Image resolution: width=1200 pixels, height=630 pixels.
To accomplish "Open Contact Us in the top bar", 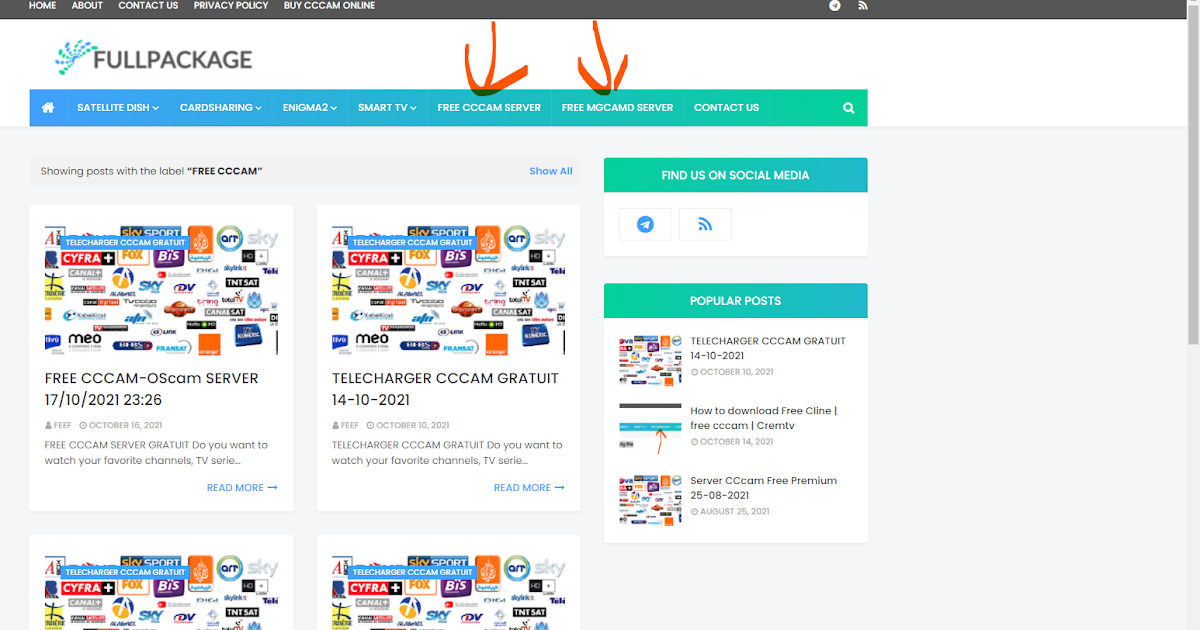I will [148, 6].
